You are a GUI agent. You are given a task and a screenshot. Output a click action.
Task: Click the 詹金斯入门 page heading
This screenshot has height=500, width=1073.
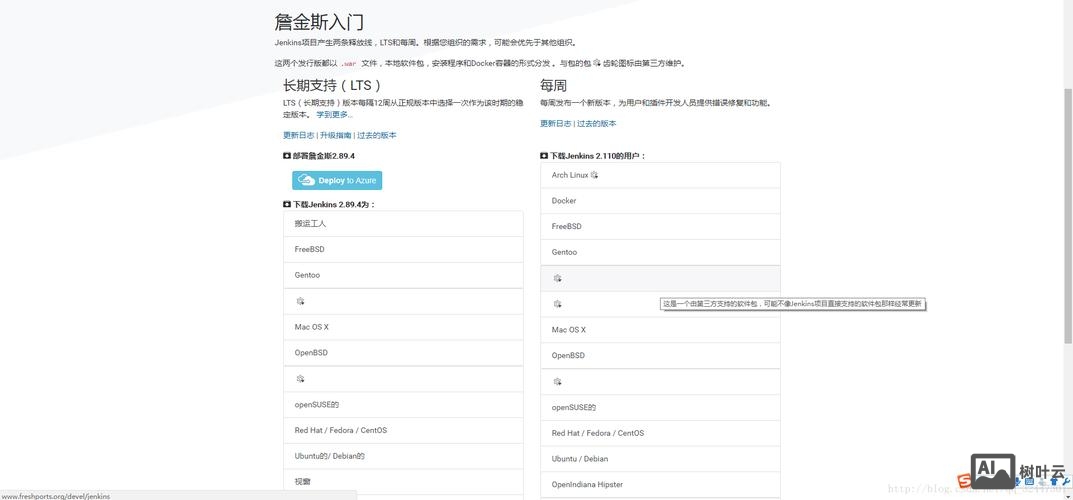[319, 22]
